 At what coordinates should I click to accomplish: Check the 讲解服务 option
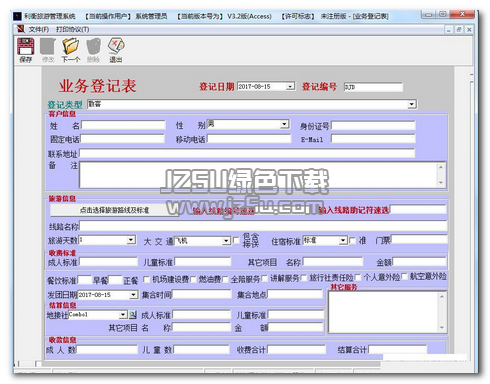pos(264,278)
